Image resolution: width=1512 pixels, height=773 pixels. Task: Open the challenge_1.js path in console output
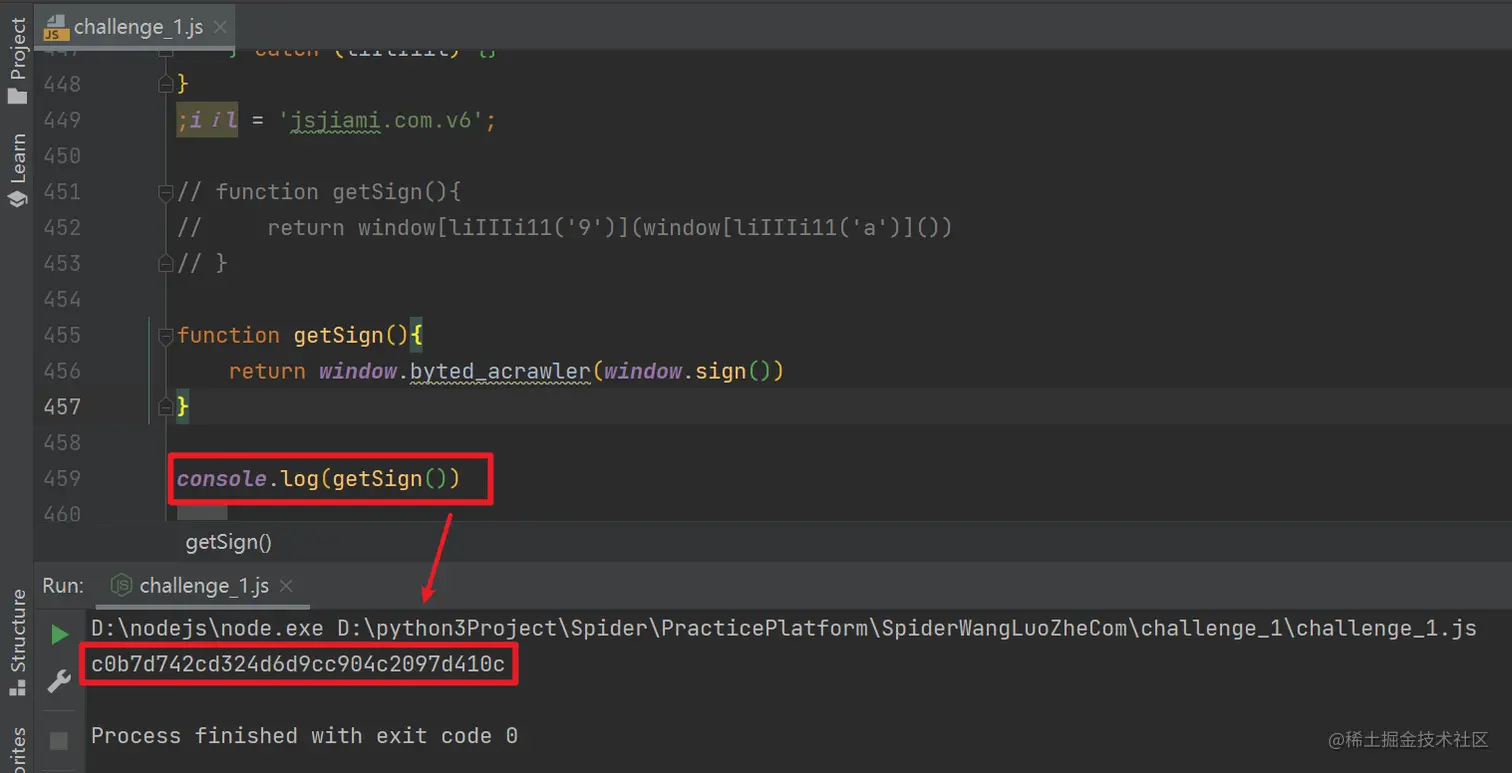tap(907, 629)
